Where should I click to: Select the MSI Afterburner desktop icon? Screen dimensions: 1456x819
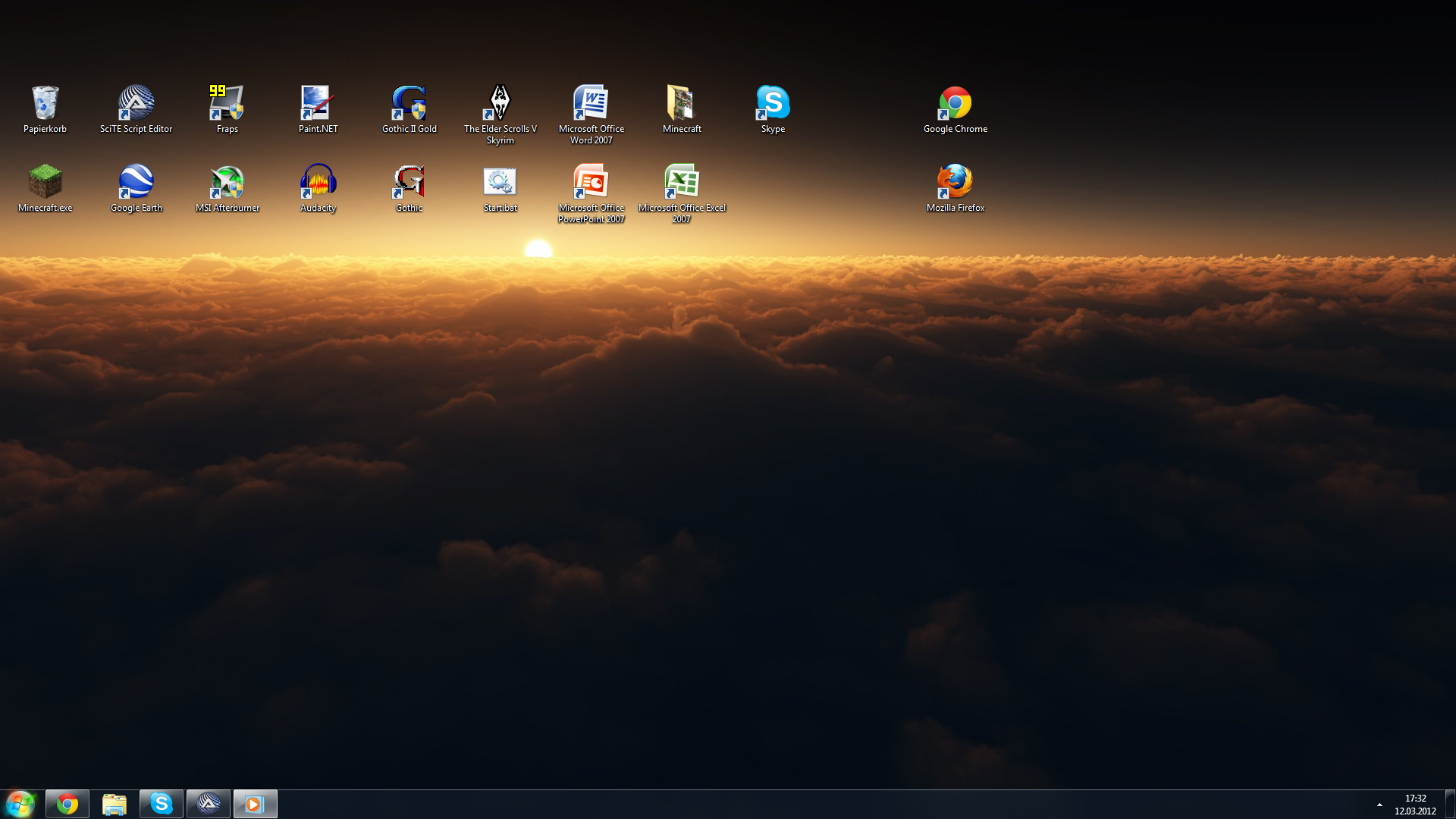(x=227, y=183)
